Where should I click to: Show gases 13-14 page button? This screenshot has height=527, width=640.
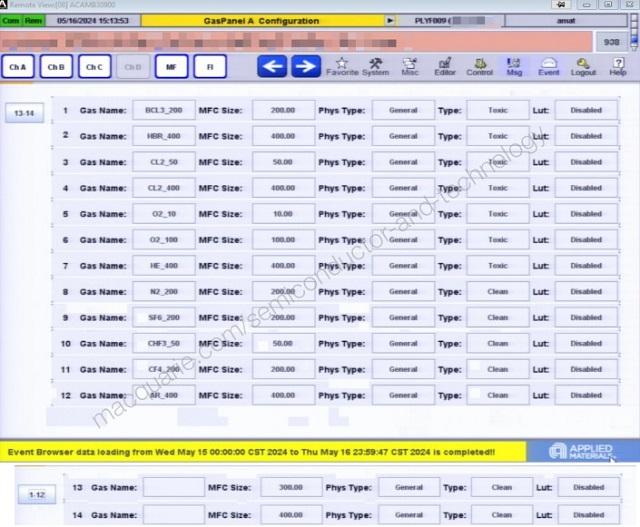click(23, 113)
